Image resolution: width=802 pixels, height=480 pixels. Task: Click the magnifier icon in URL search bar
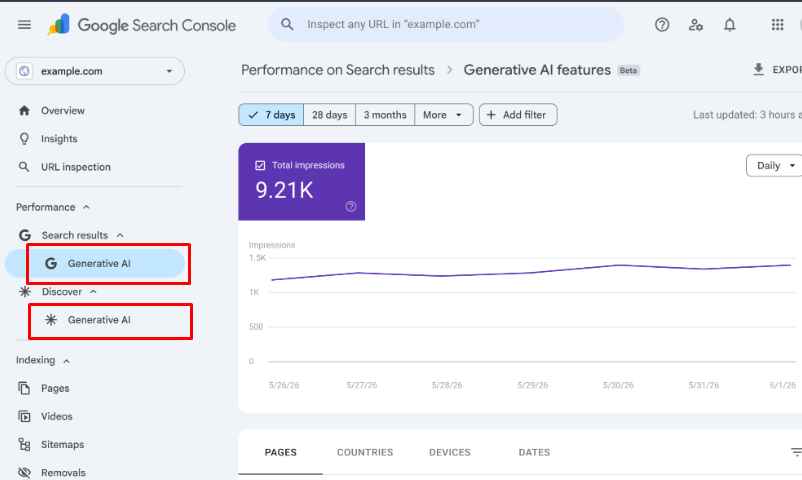coord(287,25)
